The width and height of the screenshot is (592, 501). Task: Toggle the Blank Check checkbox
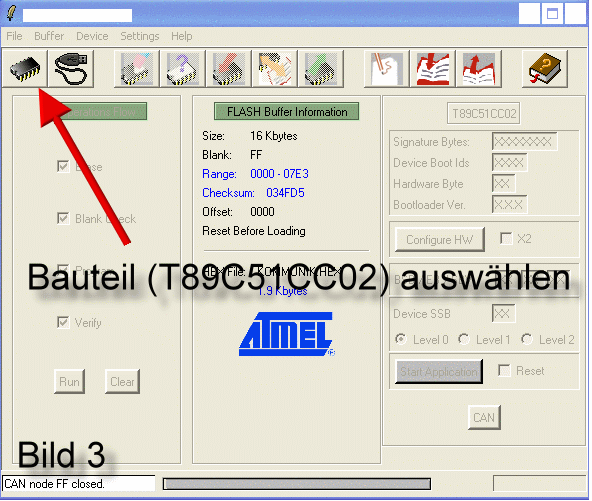coord(63,218)
